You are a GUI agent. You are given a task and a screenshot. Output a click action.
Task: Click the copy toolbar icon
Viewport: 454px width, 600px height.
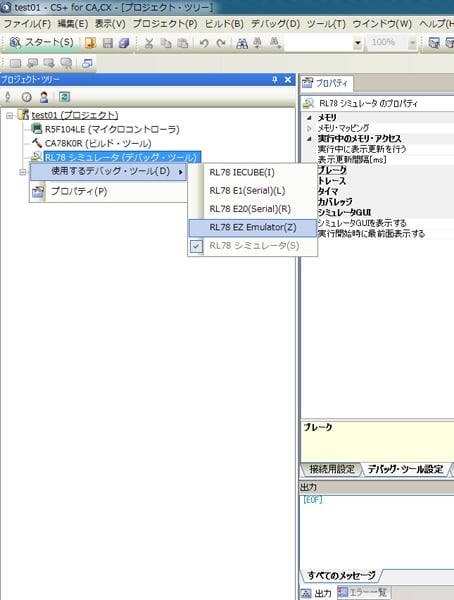tap(166, 43)
